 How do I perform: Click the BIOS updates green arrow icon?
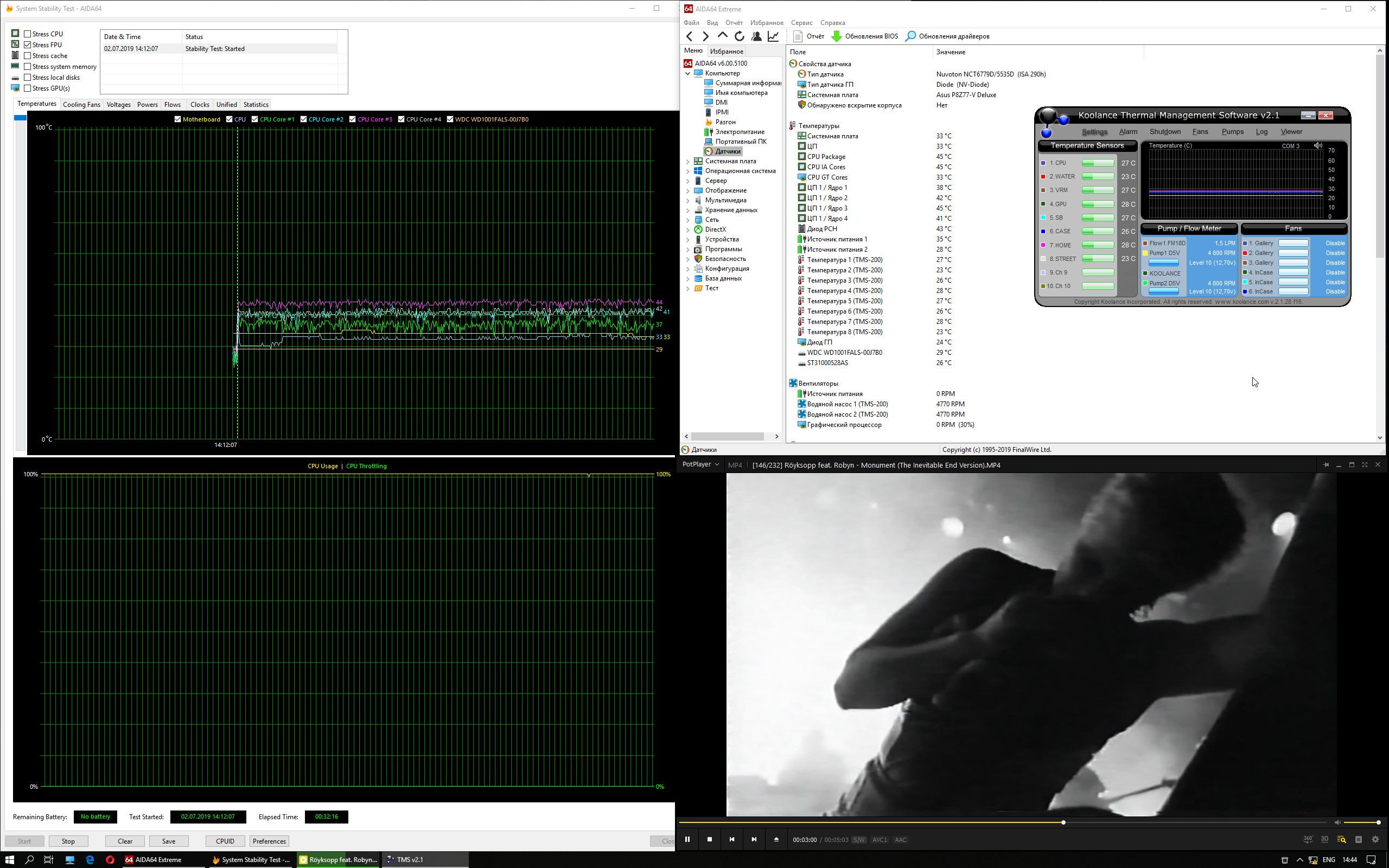[x=836, y=36]
